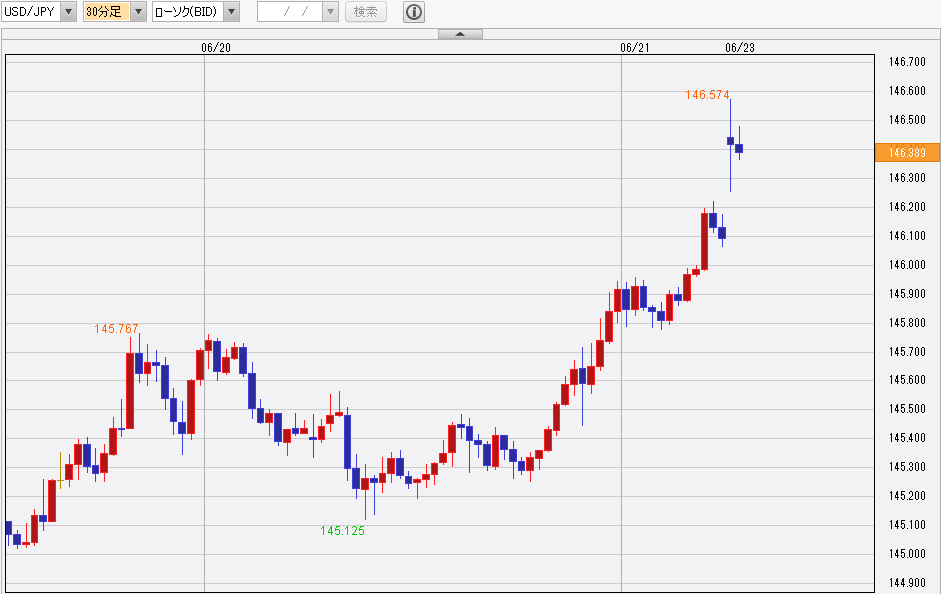
Task: Click the 144.900 price axis label
Action: coord(907,582)
